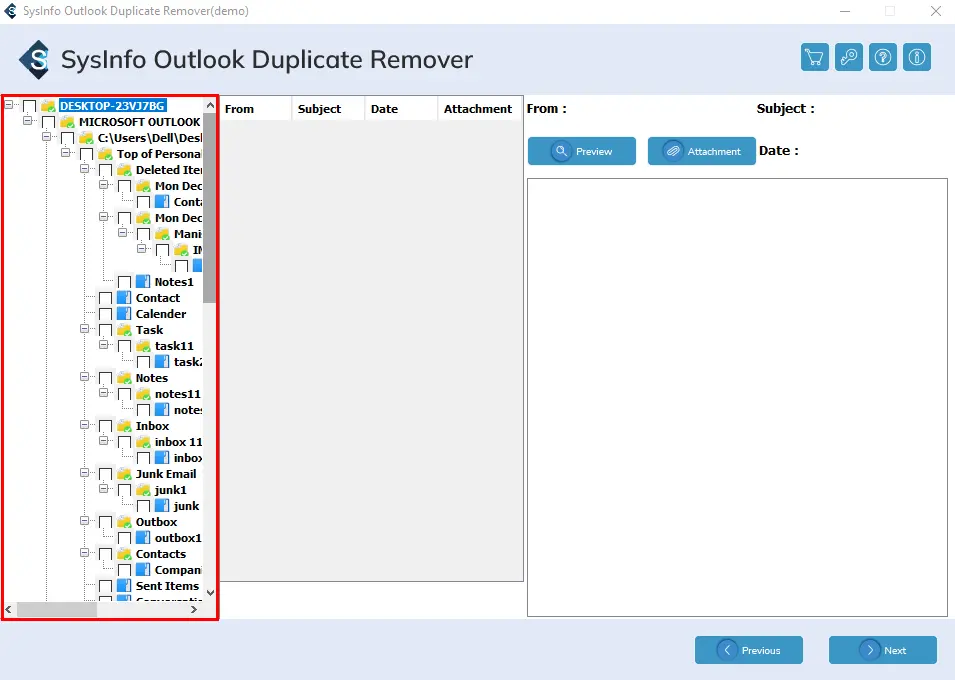Click the Contacts folder icon
This screenshot has height=680, width=955.
(x=124, y=554)
